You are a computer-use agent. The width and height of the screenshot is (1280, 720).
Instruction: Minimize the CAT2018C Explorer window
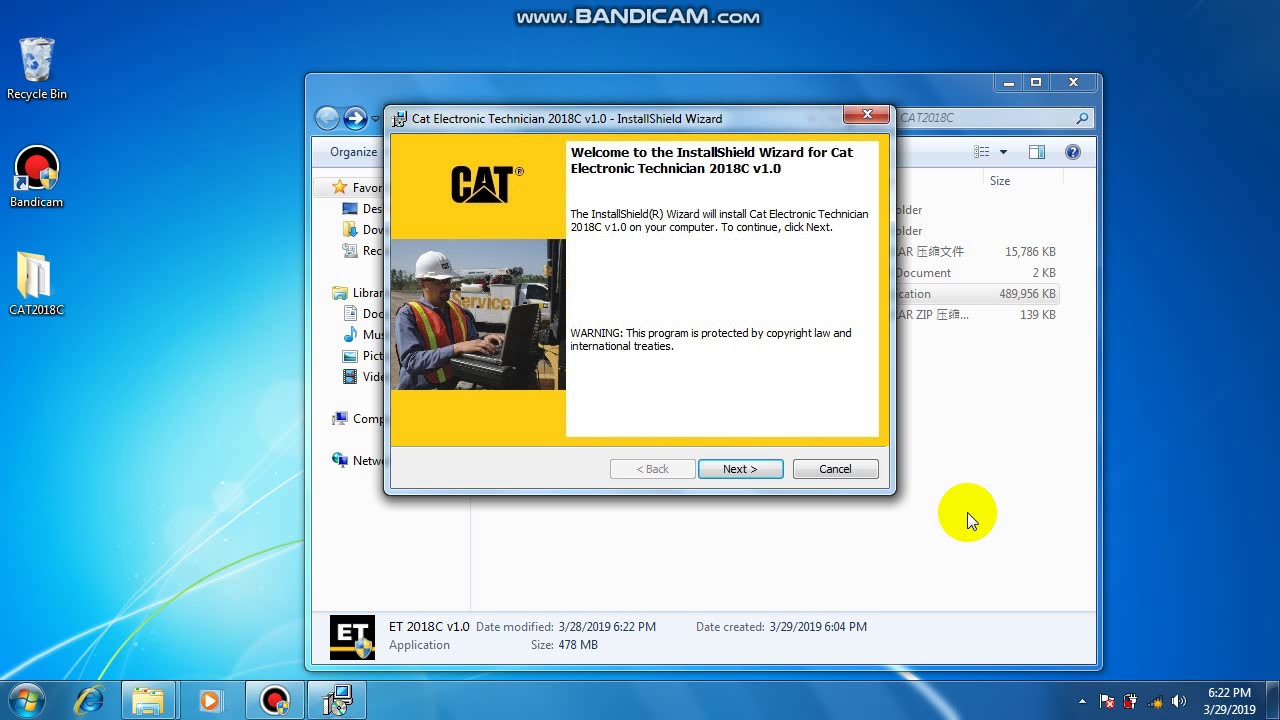coord(1008,82)
